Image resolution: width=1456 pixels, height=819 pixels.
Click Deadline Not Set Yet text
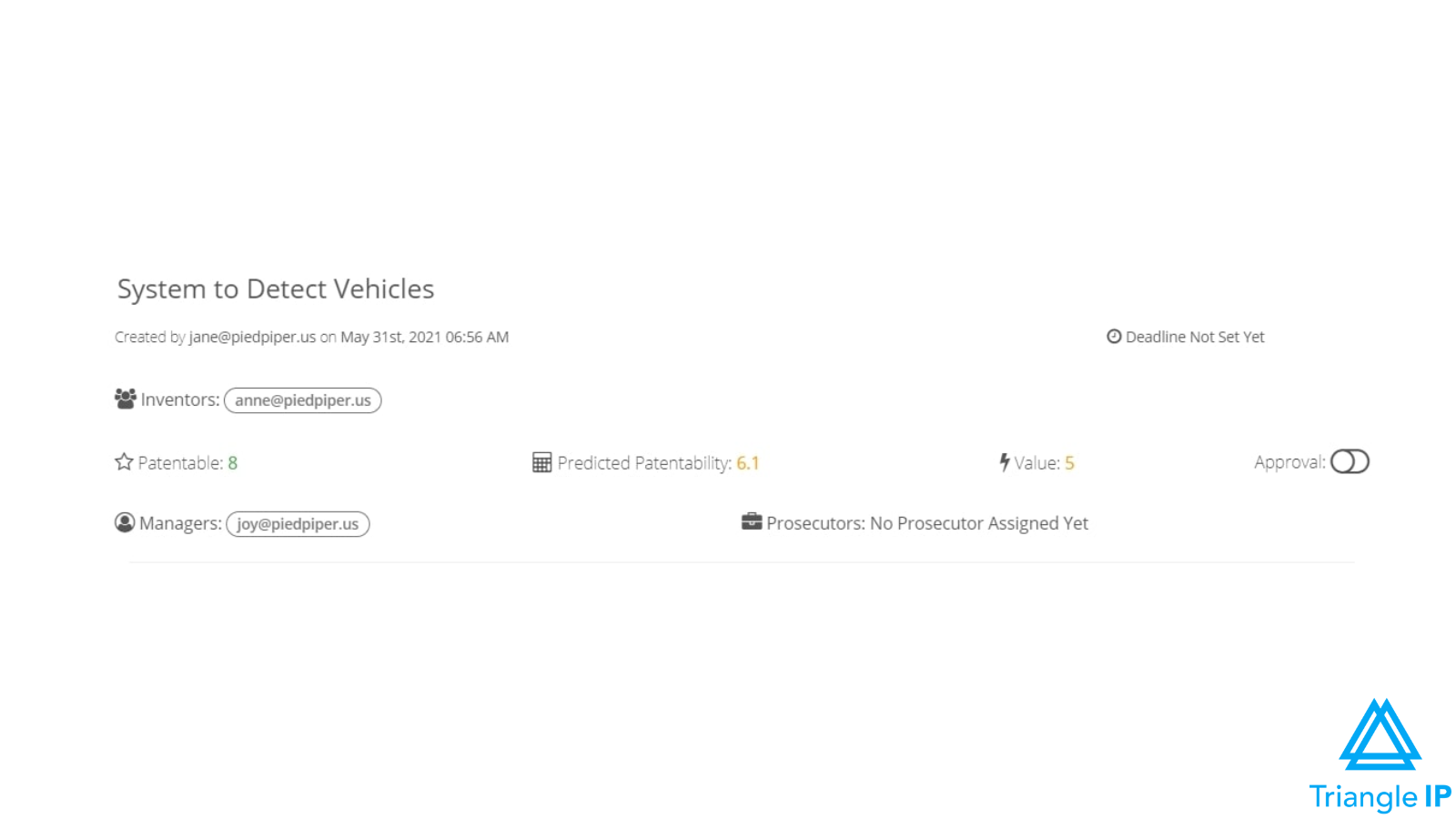[x=1195, y=337]
